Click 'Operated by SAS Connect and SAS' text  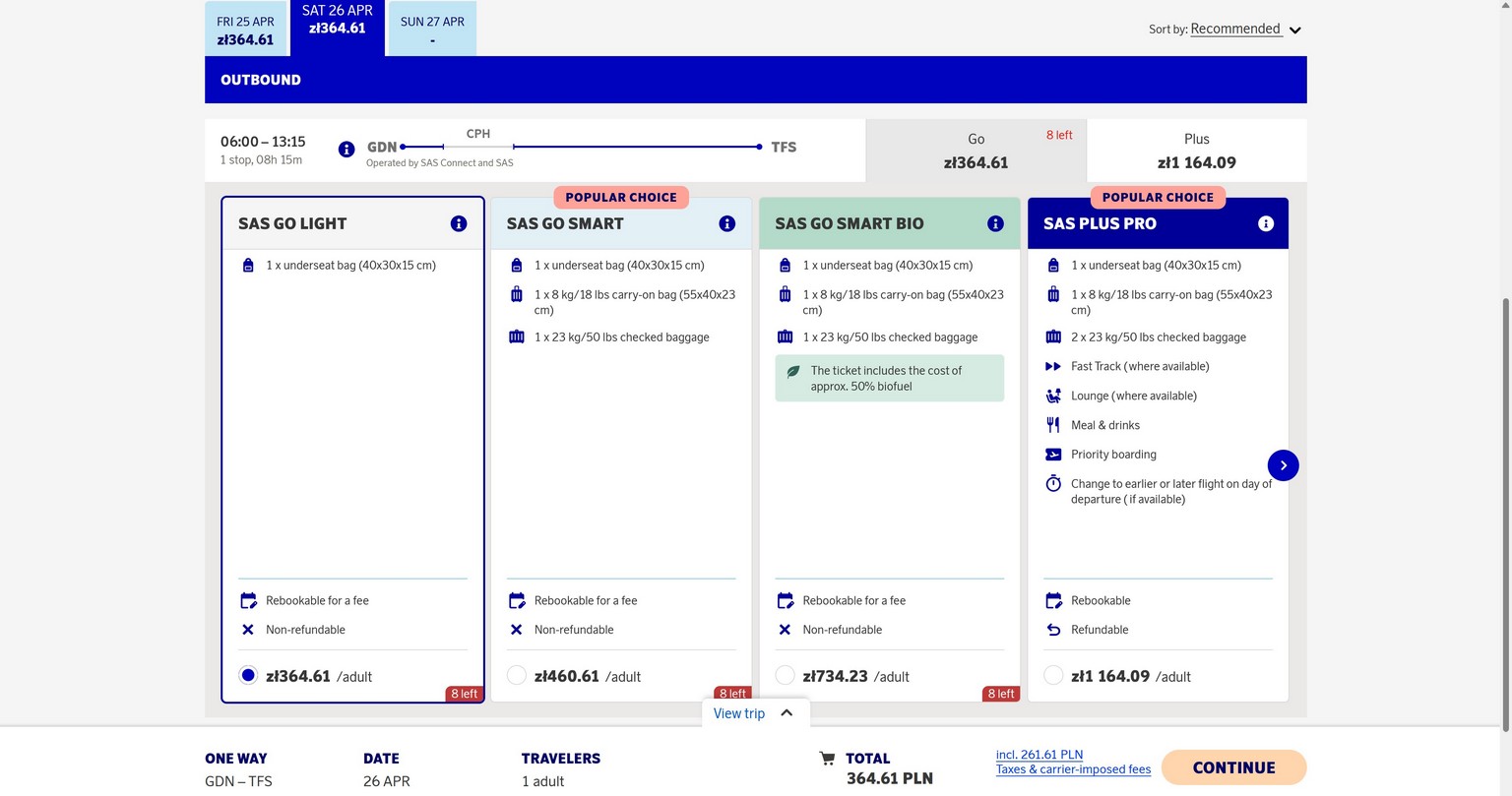[440, 163]
